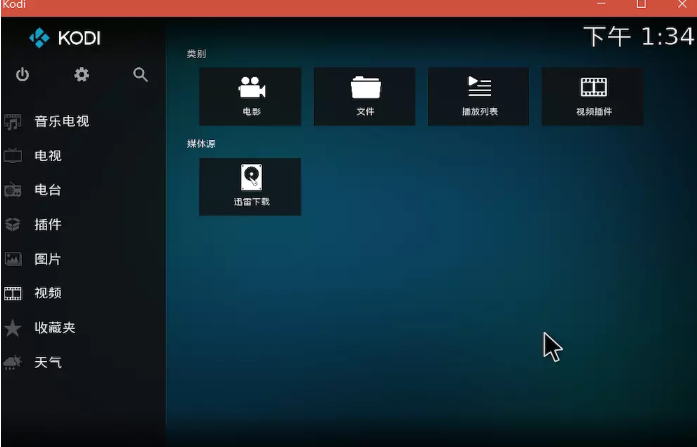The image size is (697, 447).
Task: Select 天气 in the main menu
Action: [84, 363]
